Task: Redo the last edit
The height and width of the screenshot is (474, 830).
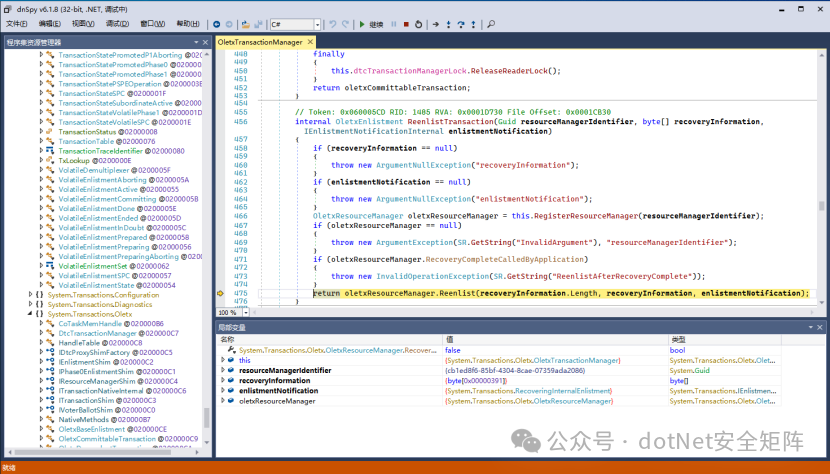Action: (345, 24)
